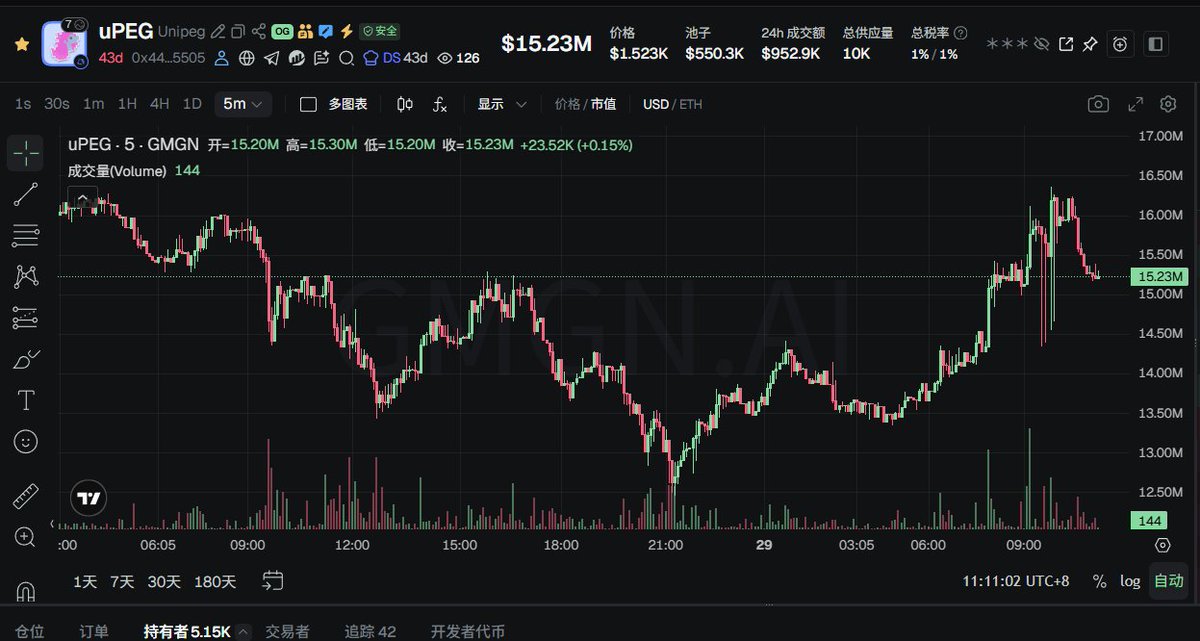Open chart settings gear at top right

[x=1168, y=104]
